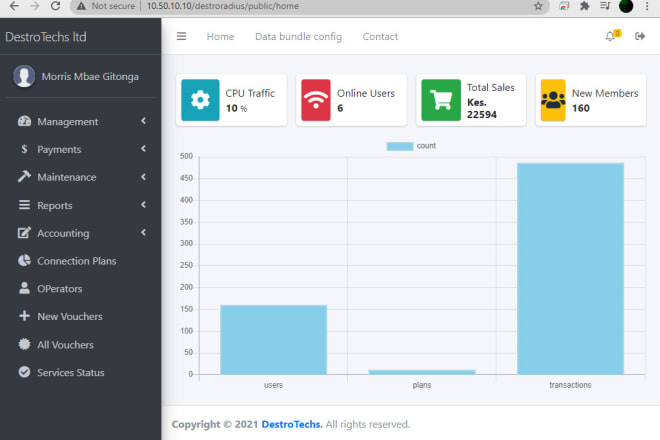This screenshot has width=660, height=440.
Task: Click the notification count badge
Action: pyautogui.click(x=617, y=33)
